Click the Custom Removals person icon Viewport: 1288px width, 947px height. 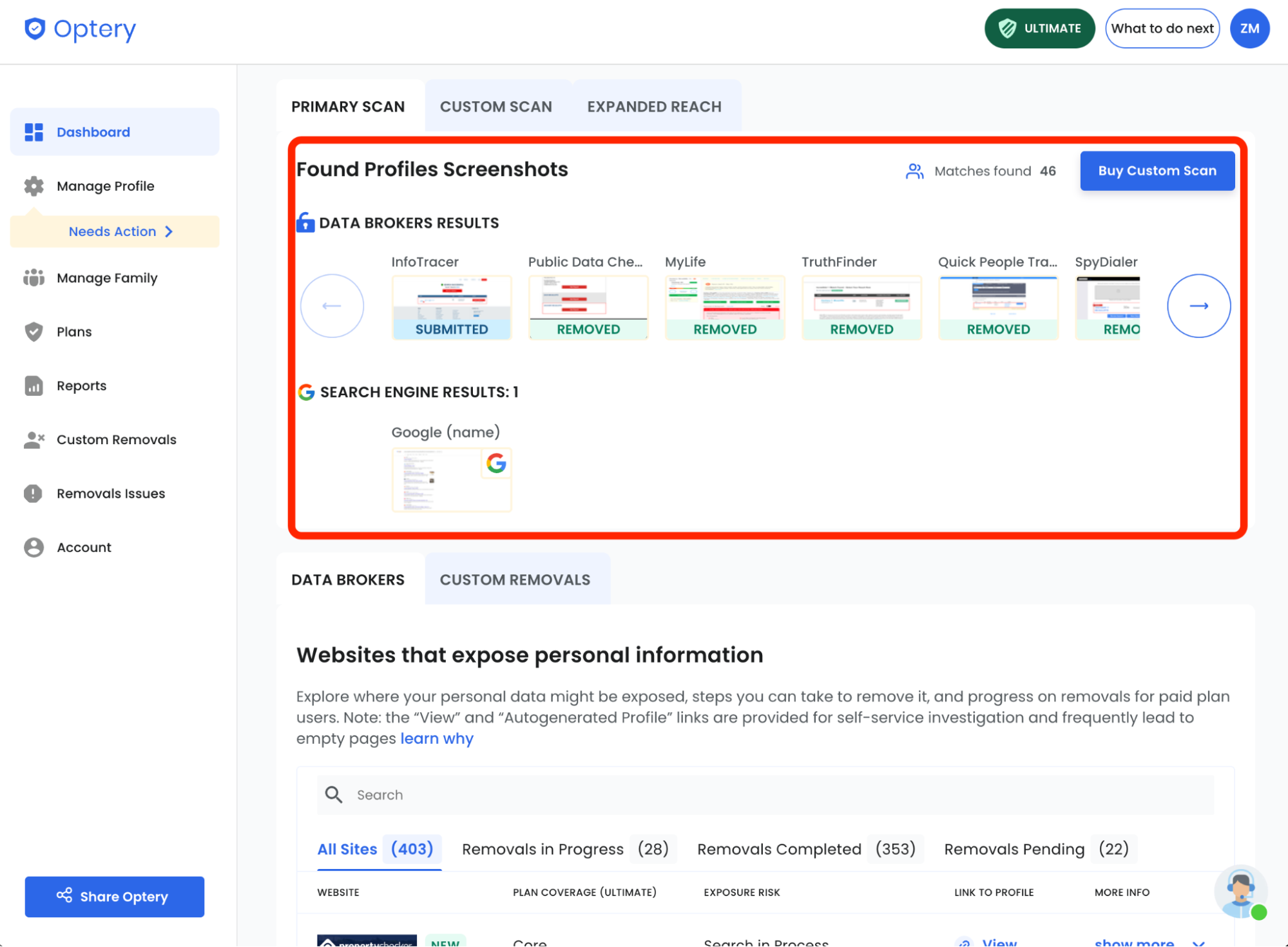pyautogui.click(x=34, y=440)
